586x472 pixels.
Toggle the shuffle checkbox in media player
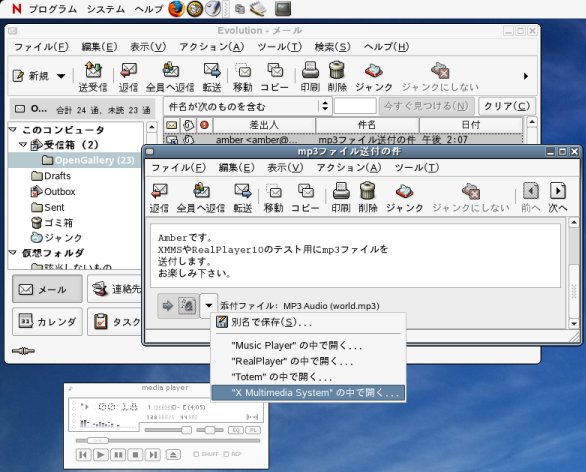(x=196, y=454)
